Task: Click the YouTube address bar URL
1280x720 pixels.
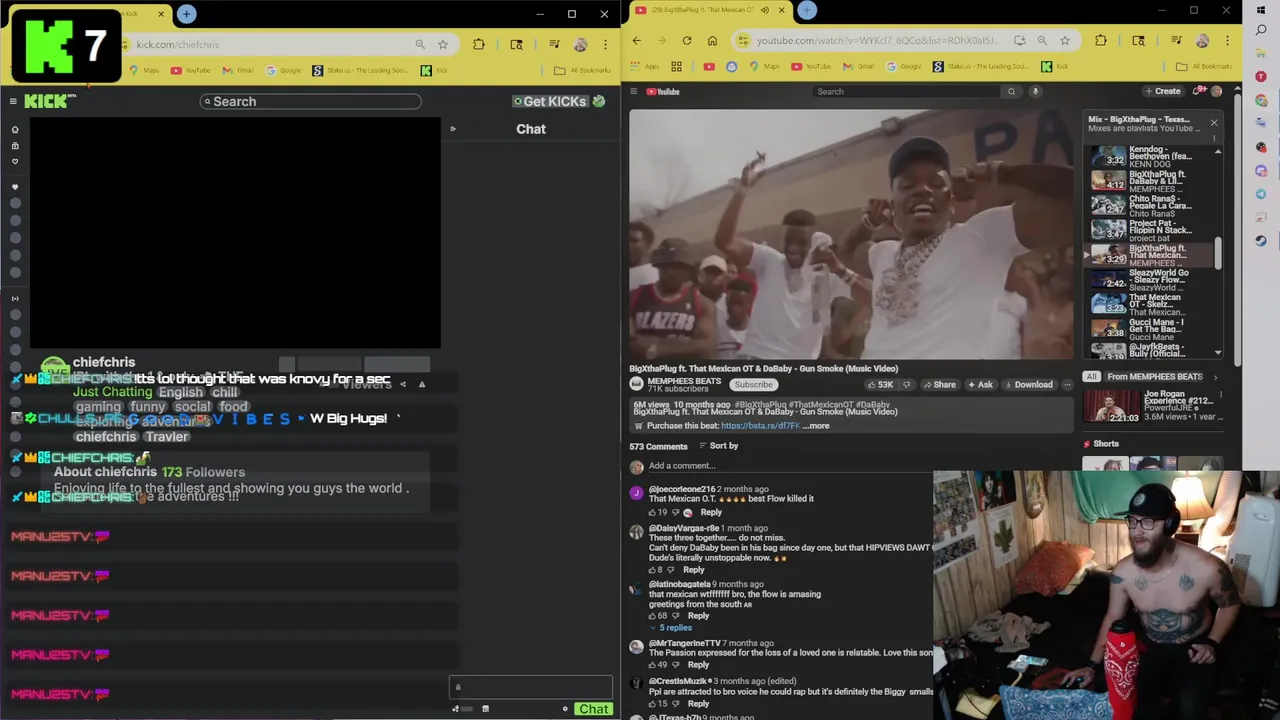Action: point(877,40)
